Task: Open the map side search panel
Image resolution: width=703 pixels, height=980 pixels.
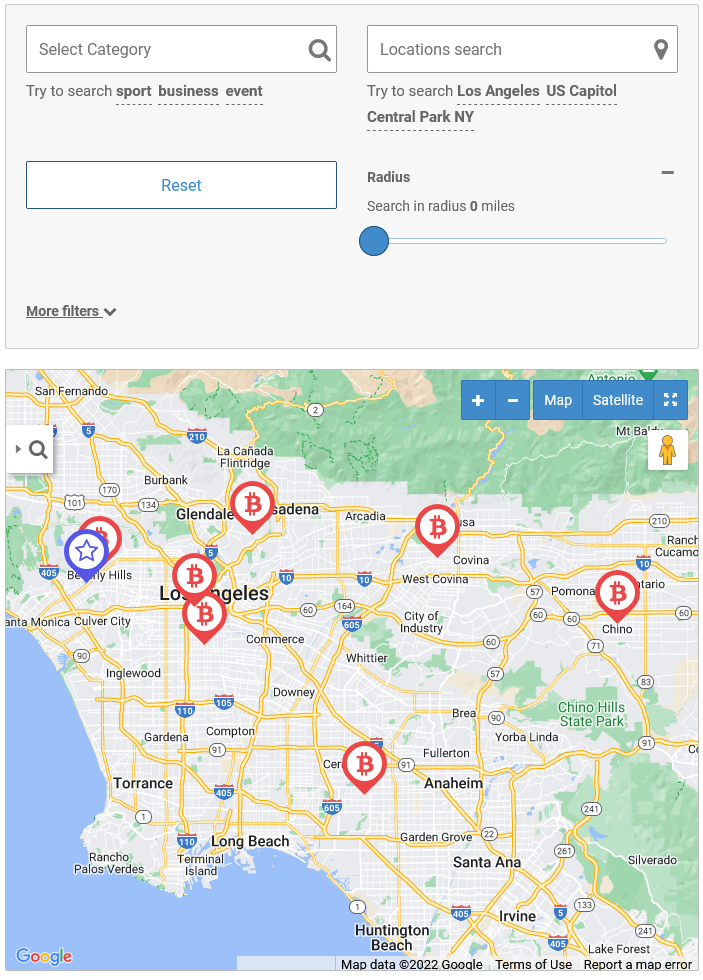Action: [30, 449]
